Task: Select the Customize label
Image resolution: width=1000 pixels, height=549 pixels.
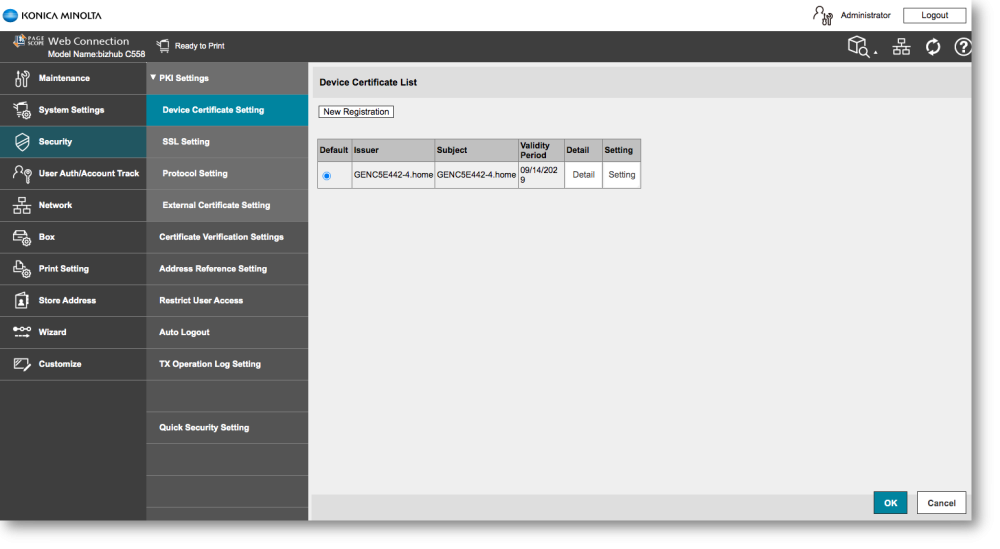Action: point(60,364)
